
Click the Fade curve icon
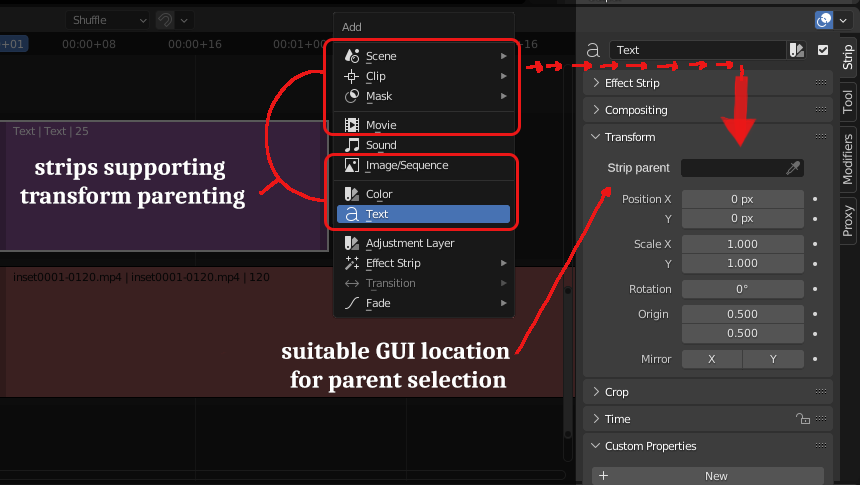click(352, 303)
